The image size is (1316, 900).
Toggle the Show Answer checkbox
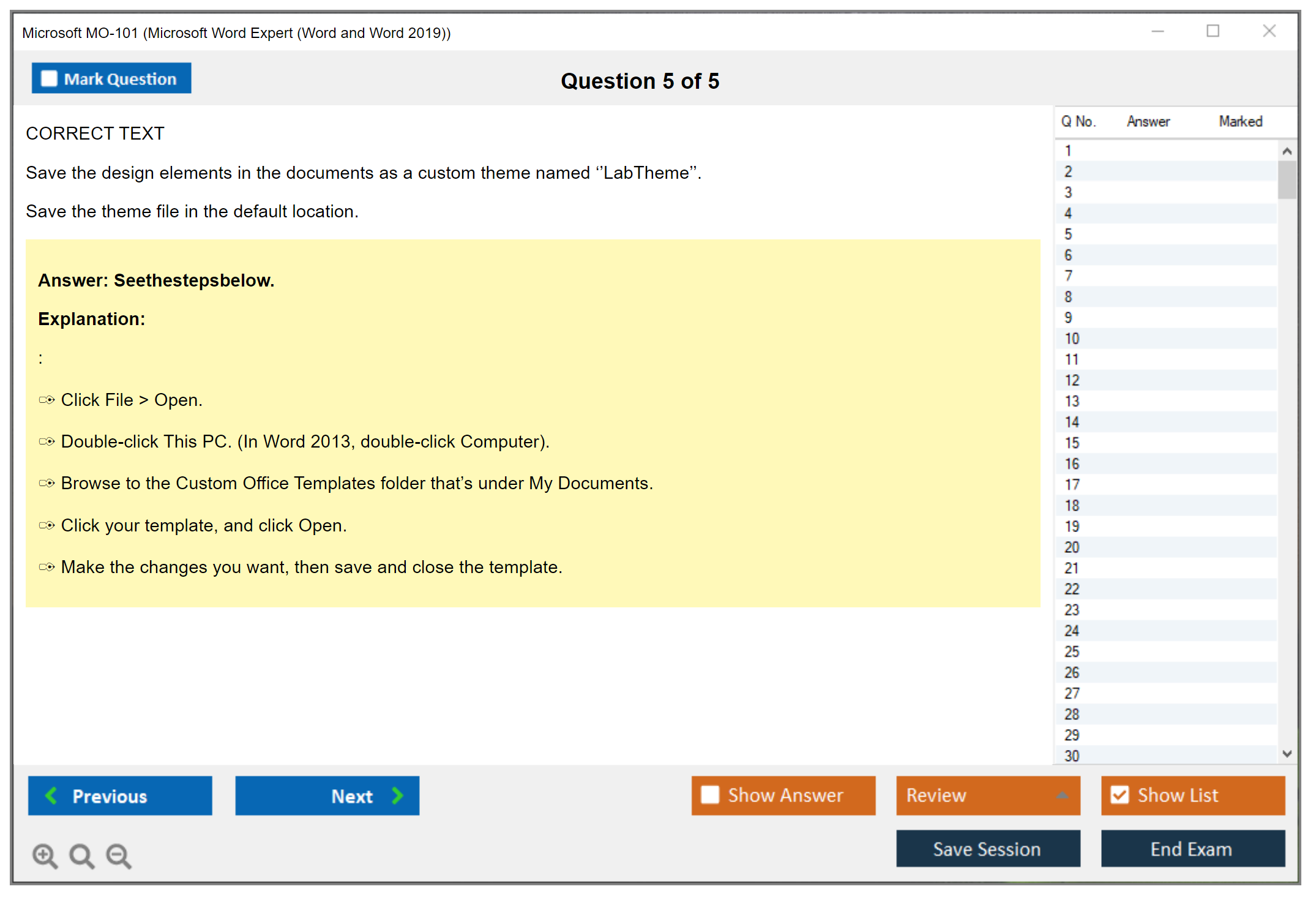click(710, 795)
